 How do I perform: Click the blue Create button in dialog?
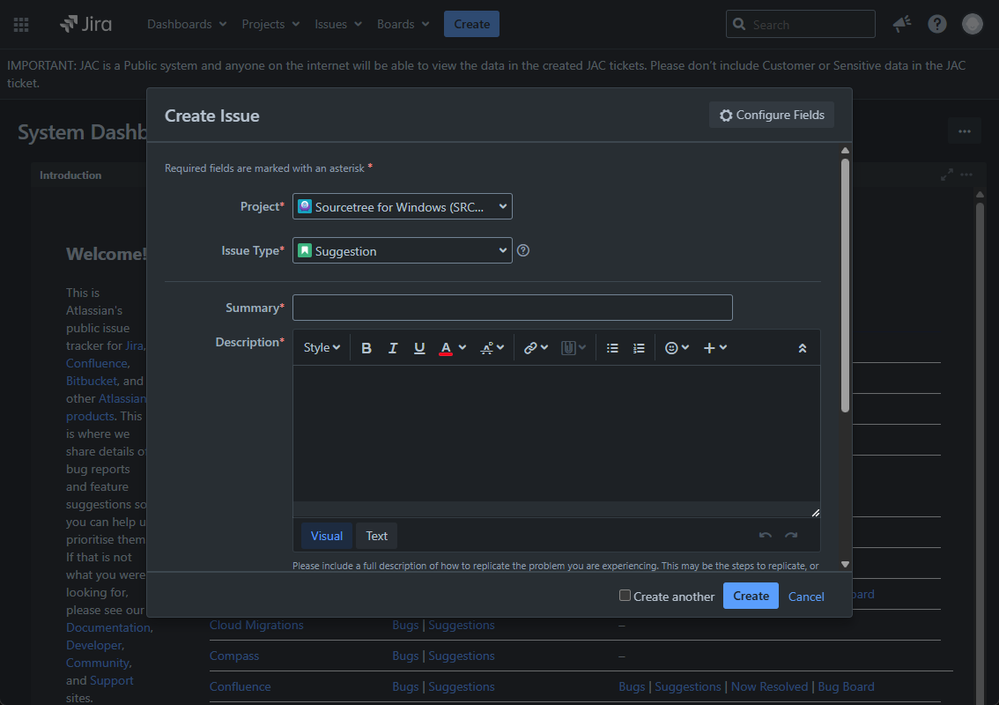(x=751, y=595)
